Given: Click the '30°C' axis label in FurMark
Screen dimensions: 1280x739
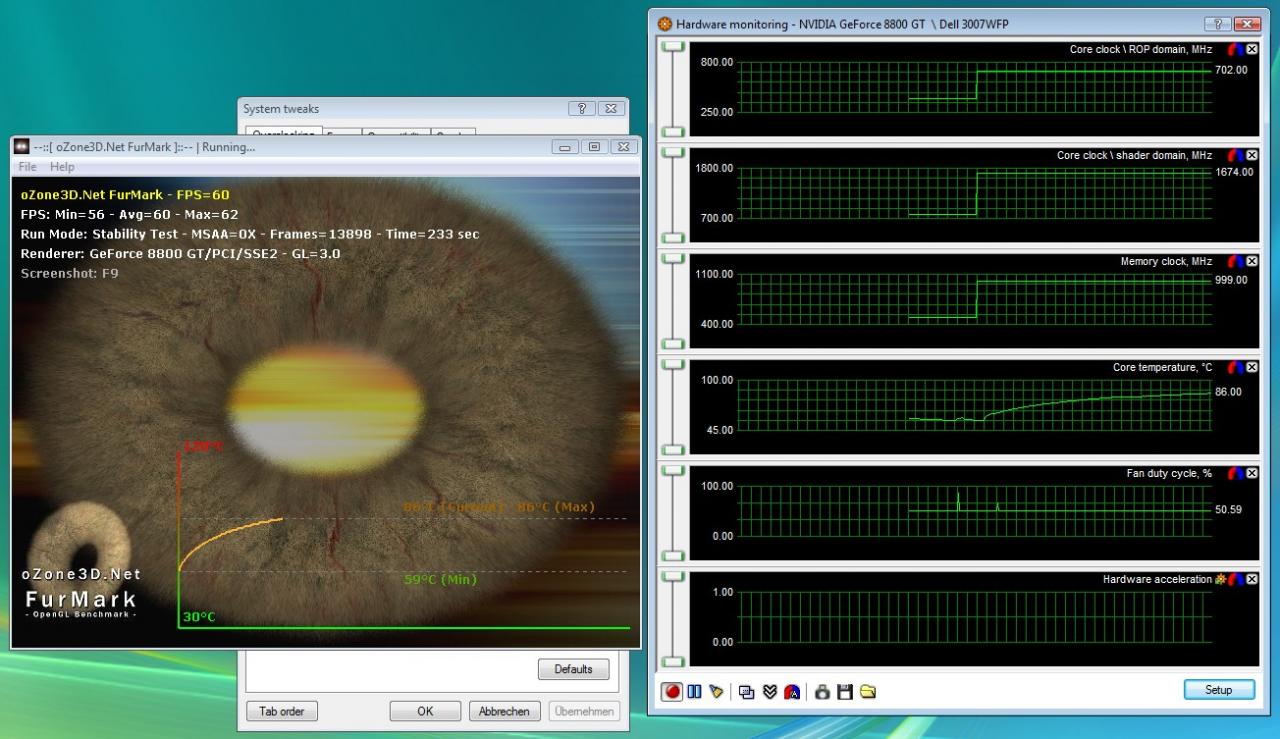Looking at the screenshot, I should click(x=199, y=617).
